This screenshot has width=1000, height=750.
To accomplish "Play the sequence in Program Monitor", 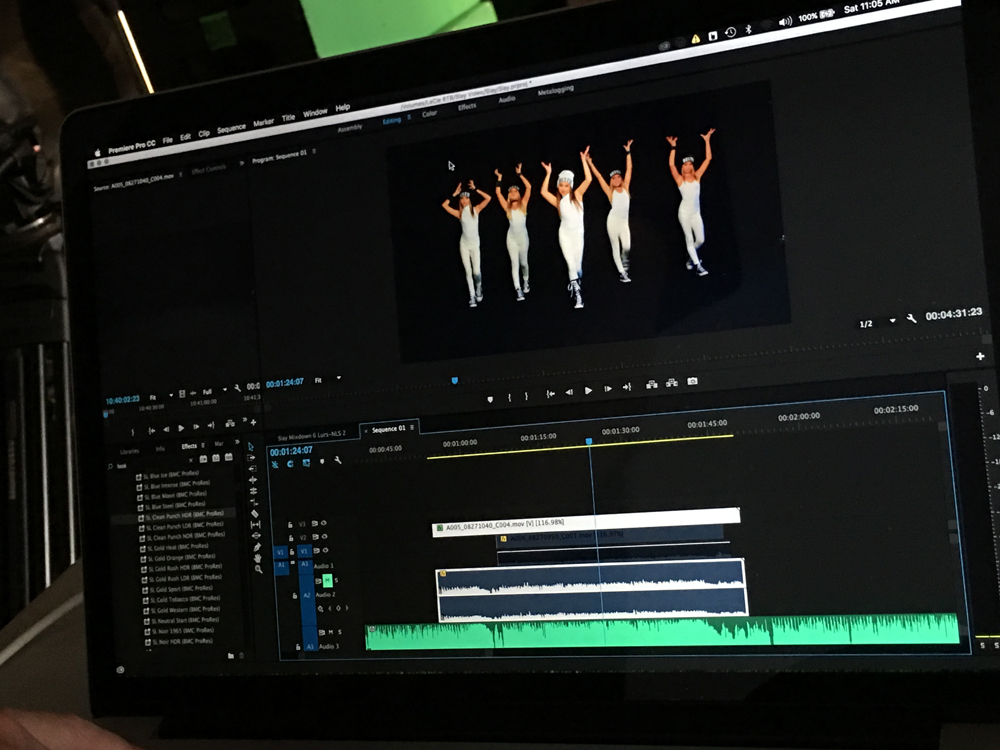I will (588, 390).
